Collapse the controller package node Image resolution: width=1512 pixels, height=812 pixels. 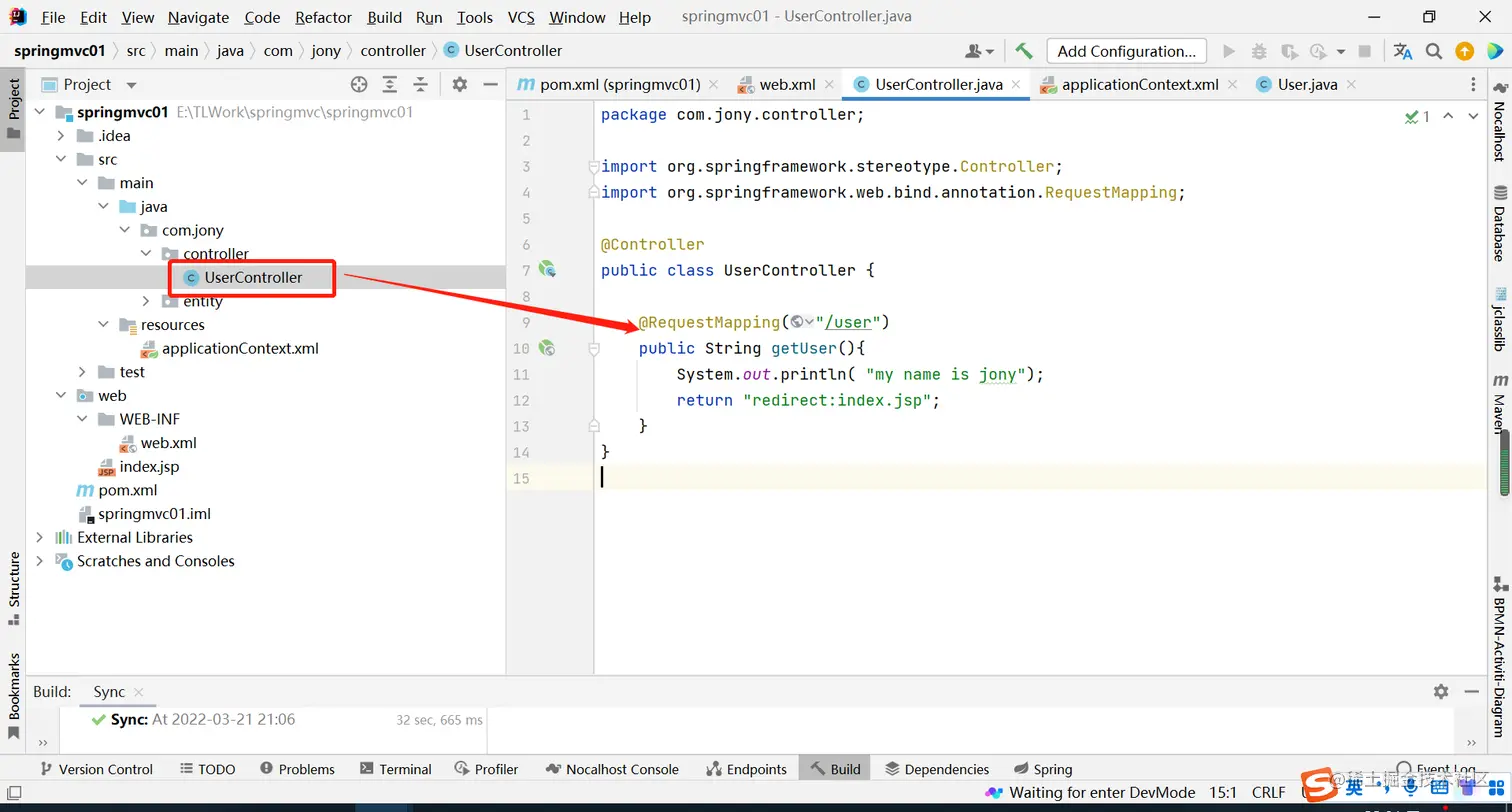click(x=145, y=254)
